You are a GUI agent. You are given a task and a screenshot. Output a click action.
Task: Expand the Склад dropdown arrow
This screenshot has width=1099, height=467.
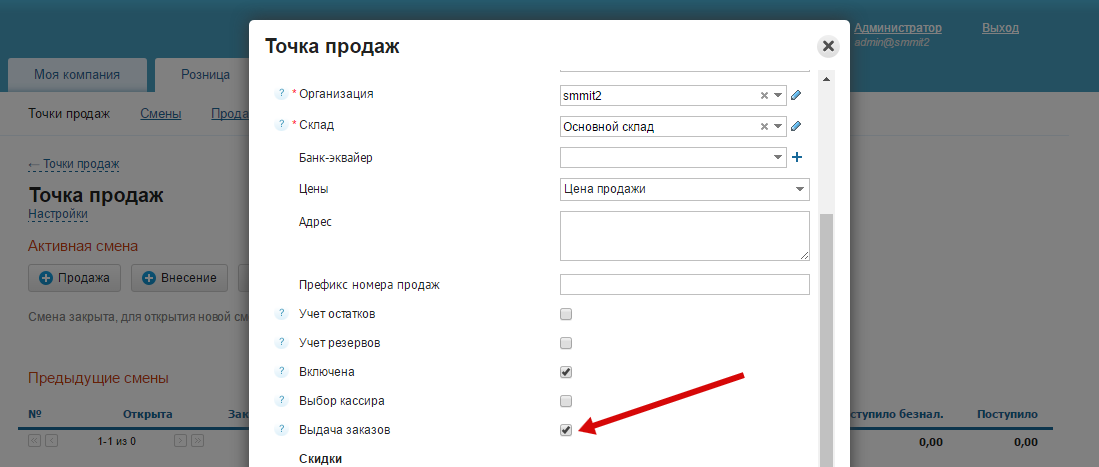[x=778, y=127]
